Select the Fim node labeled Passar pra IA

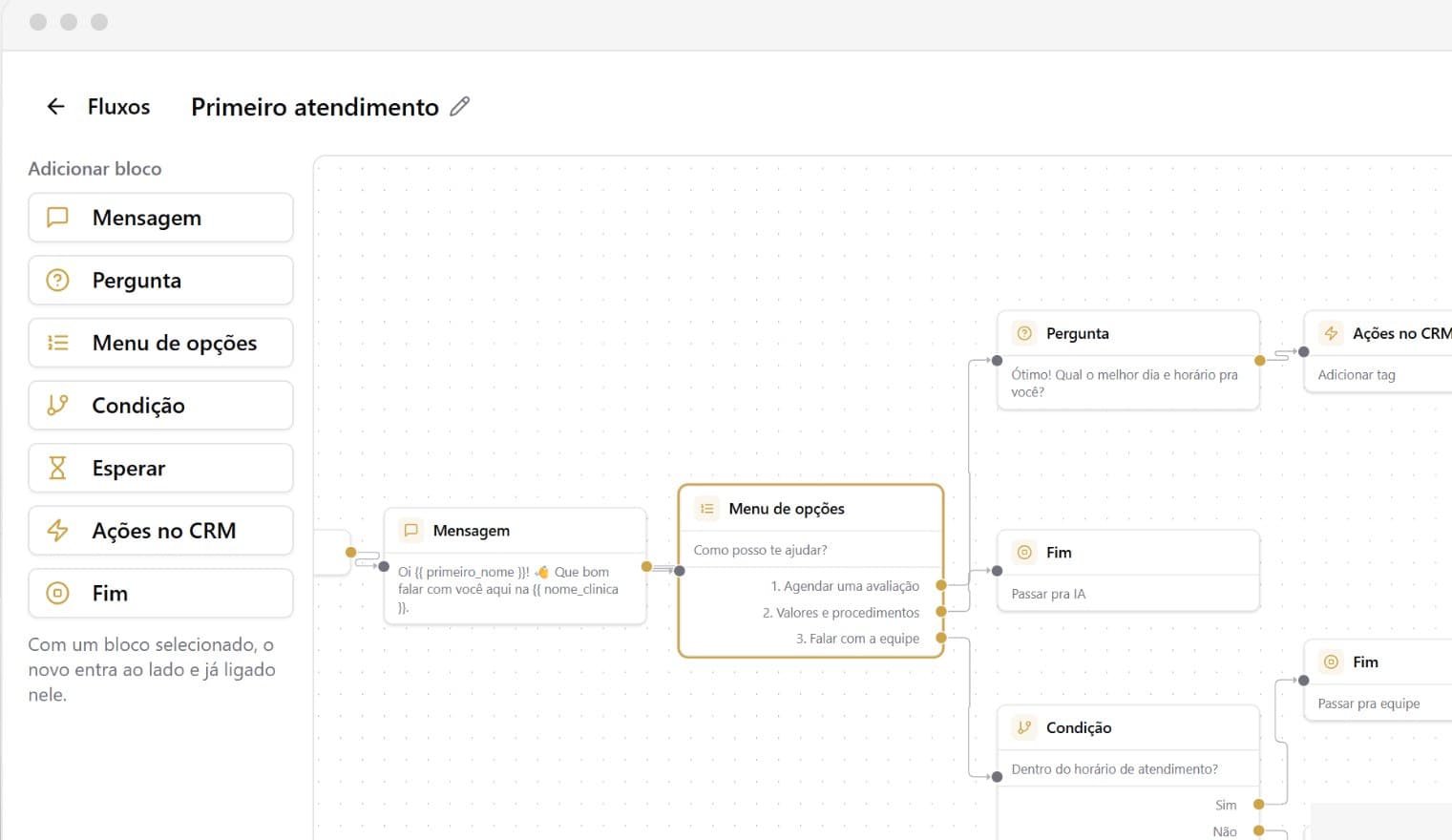[1128, 571]
